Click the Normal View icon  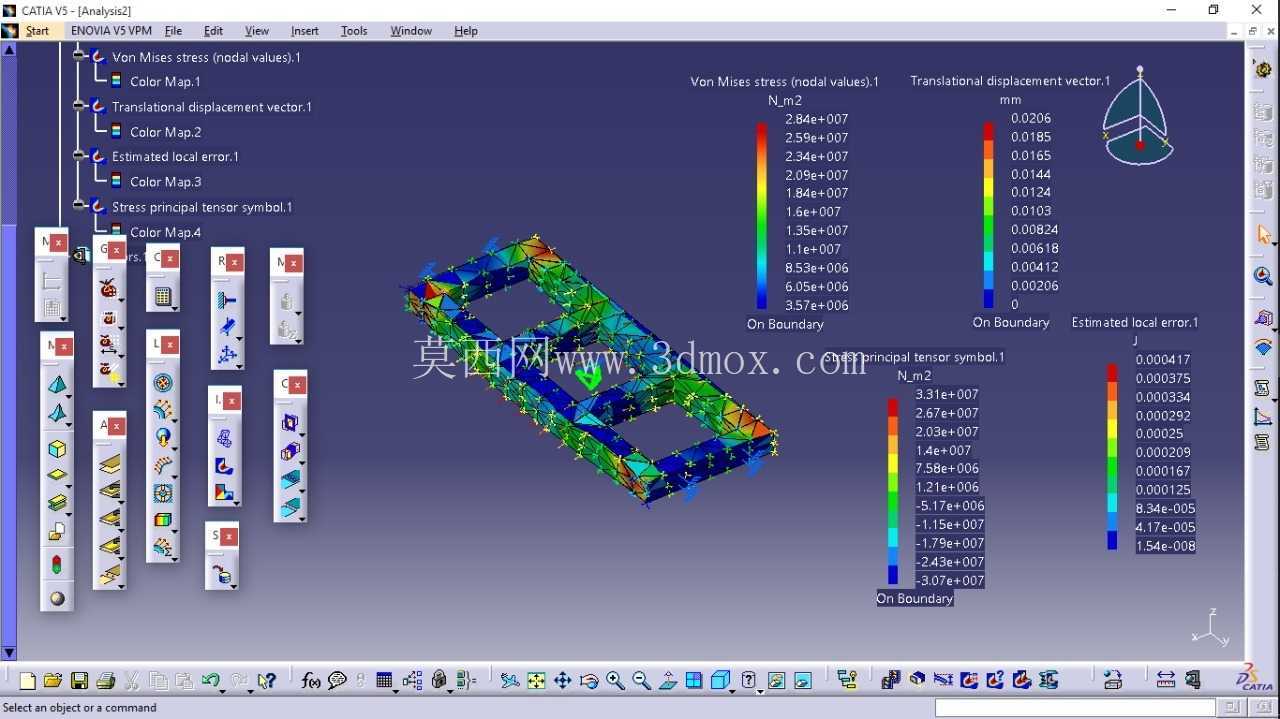tap(668, 681)
